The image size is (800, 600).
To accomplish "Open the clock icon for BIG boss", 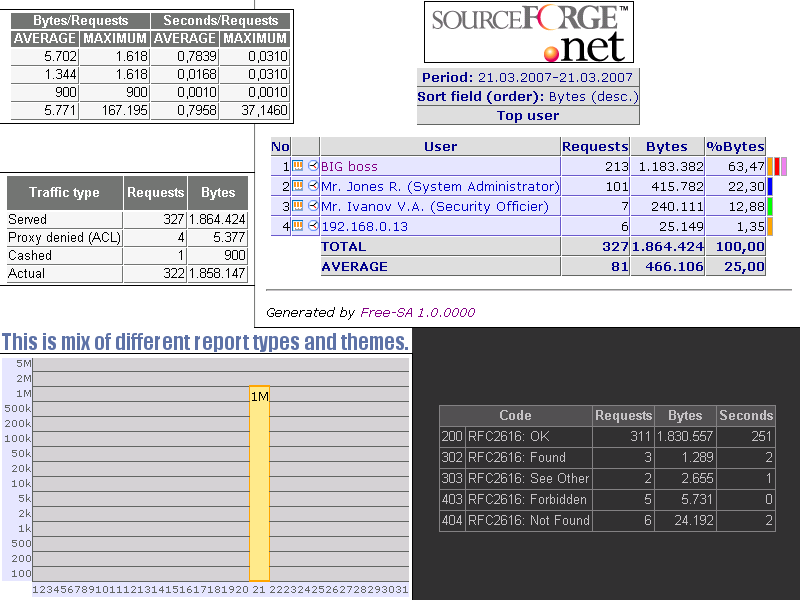I will pyautogui.click(x=313, y=166).
